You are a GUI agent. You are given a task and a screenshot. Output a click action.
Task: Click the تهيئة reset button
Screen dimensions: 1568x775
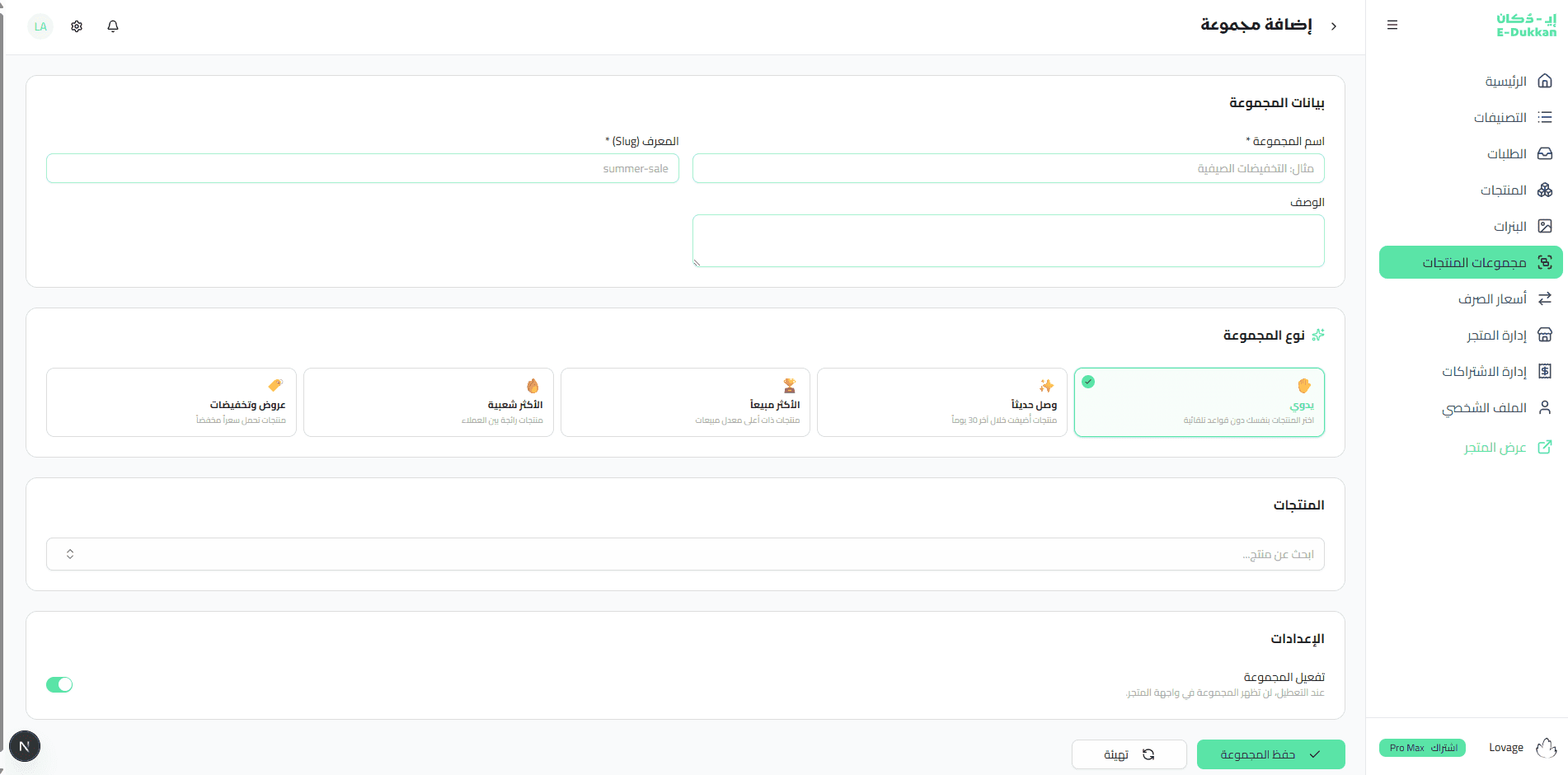(1129, 754)
